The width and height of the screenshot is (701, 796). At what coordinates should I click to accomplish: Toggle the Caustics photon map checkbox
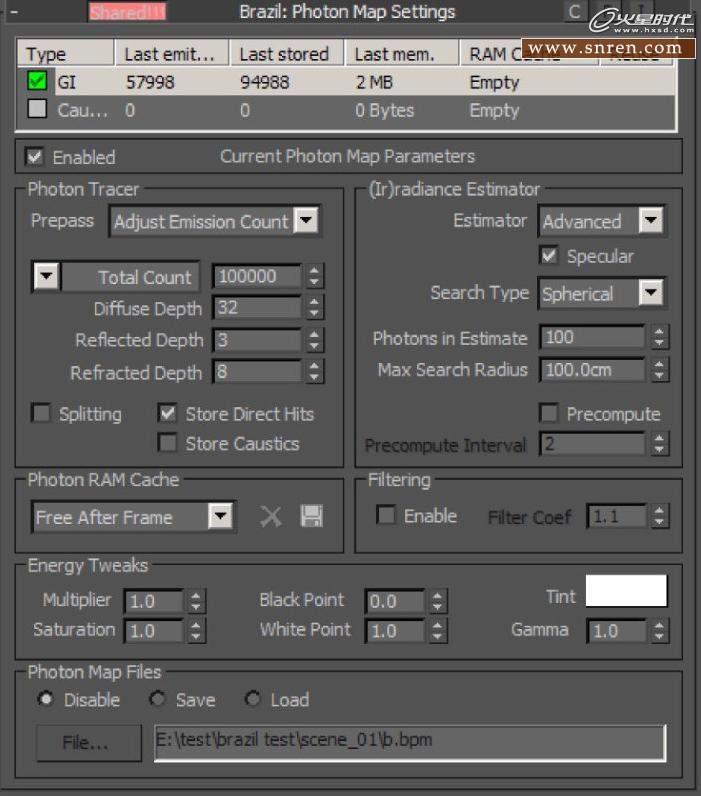pos(37,109)
